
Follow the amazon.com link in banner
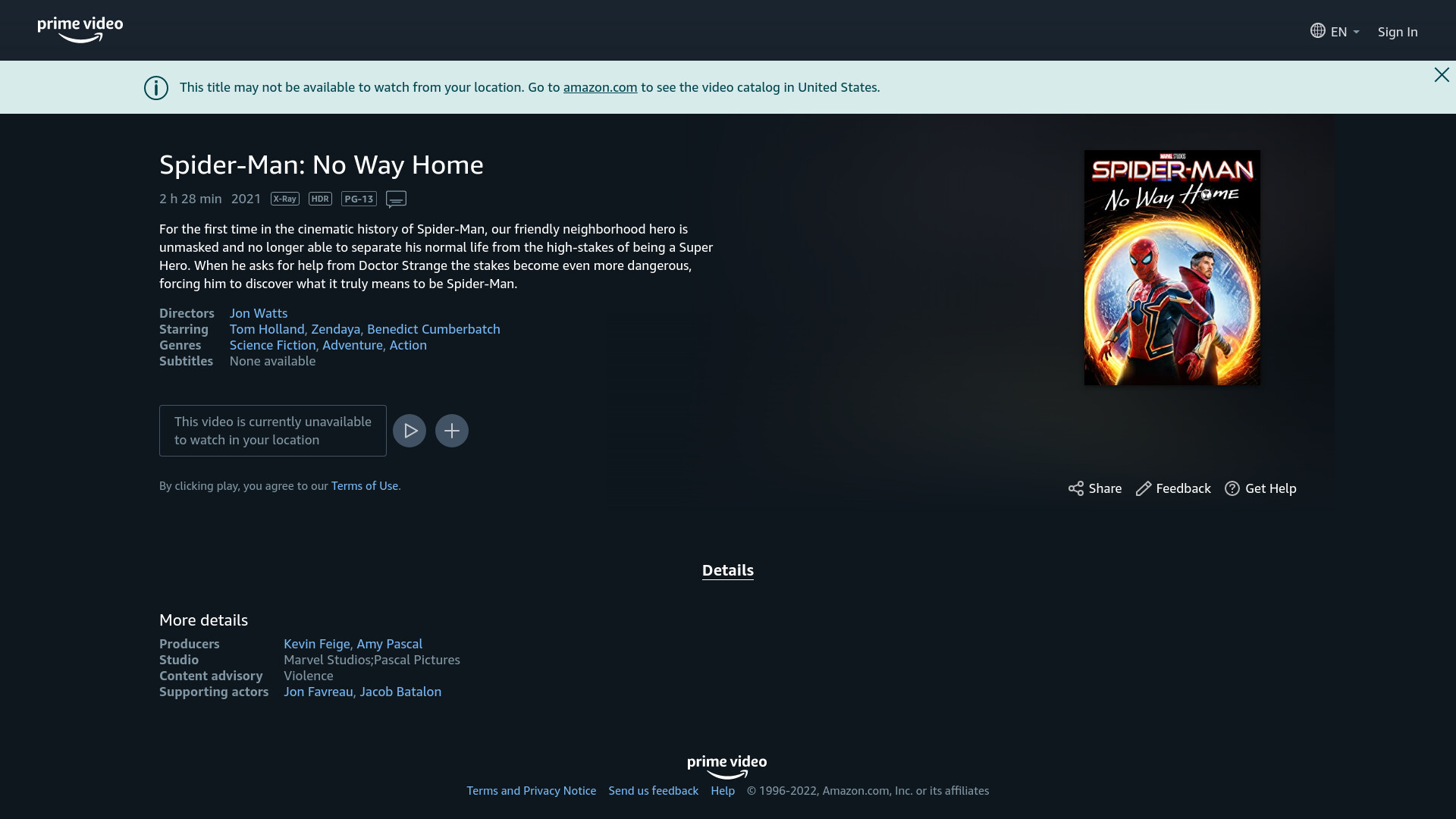tap(600, 87)
